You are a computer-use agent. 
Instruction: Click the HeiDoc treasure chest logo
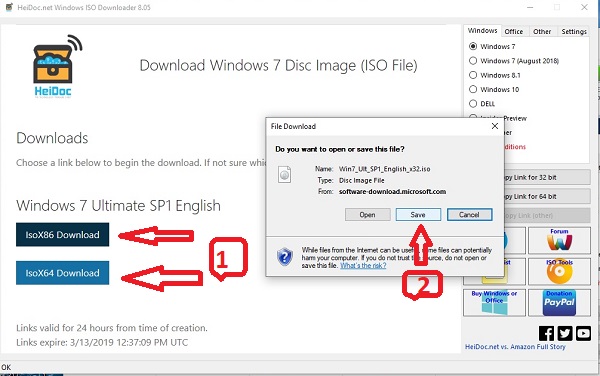point(57,66)
